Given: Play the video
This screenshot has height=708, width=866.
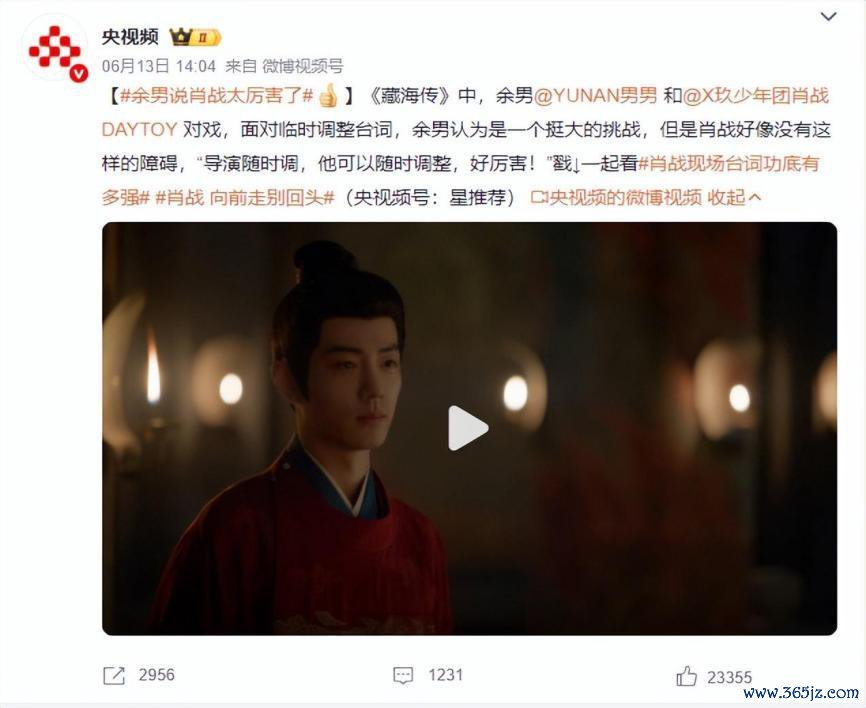Looking at the screenshot, I should pos(468,428).
